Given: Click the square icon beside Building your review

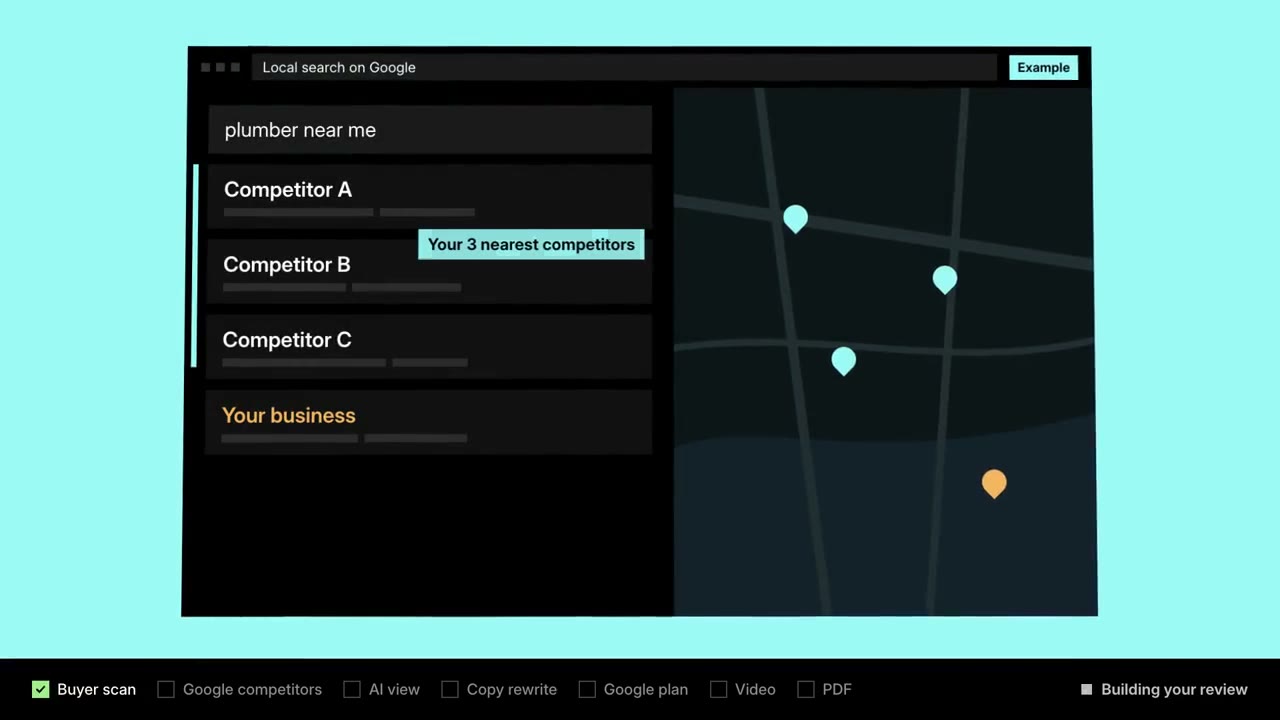Looking at the screenshot, I should [x=1087, y=689].
